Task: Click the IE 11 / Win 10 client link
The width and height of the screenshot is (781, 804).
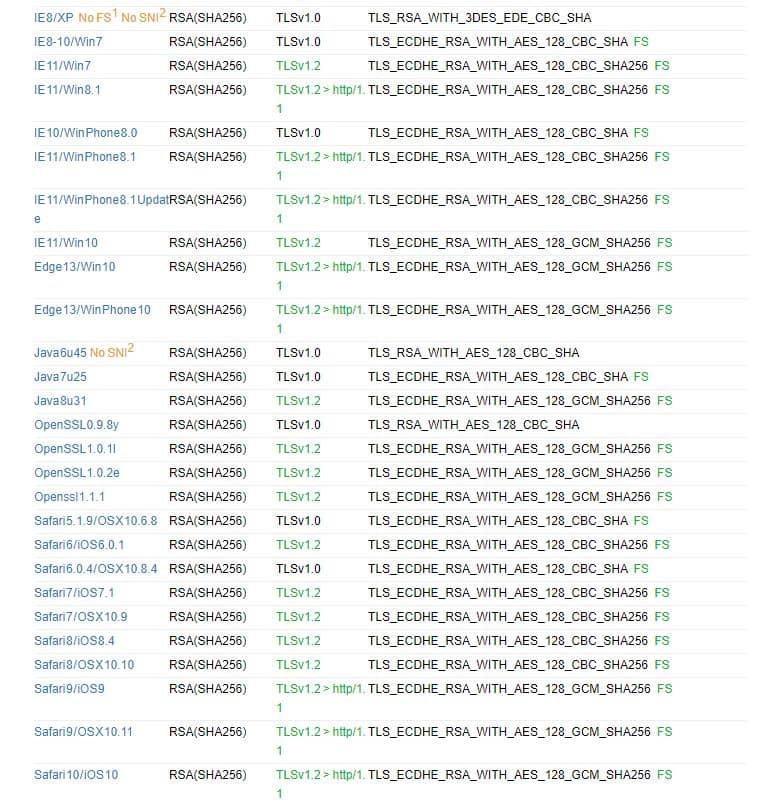Action: pyautogui.click(x=66, y=243)
